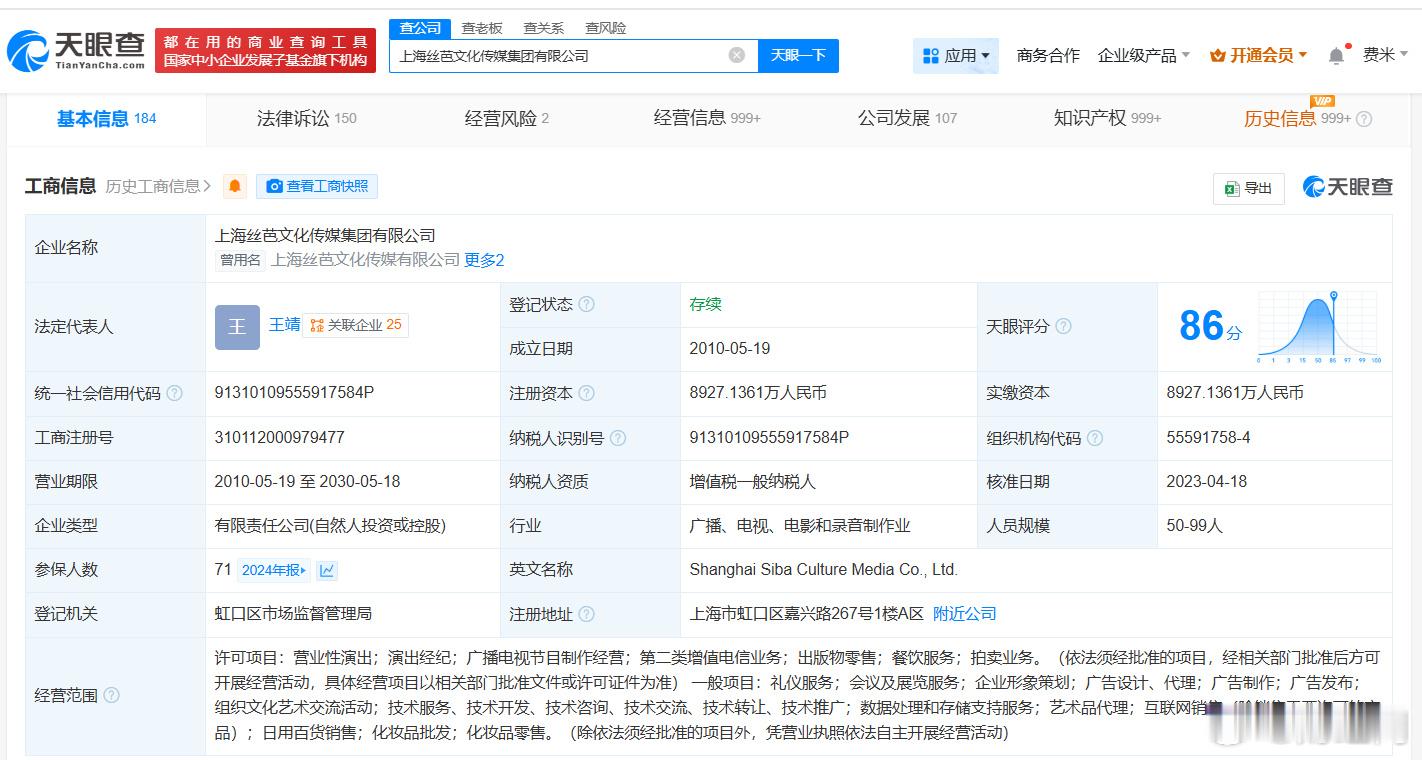The width and height of the screenshot is (1422, 760).
Task: Click the 关联企业 25 badge
Action: tap(355, 325)
